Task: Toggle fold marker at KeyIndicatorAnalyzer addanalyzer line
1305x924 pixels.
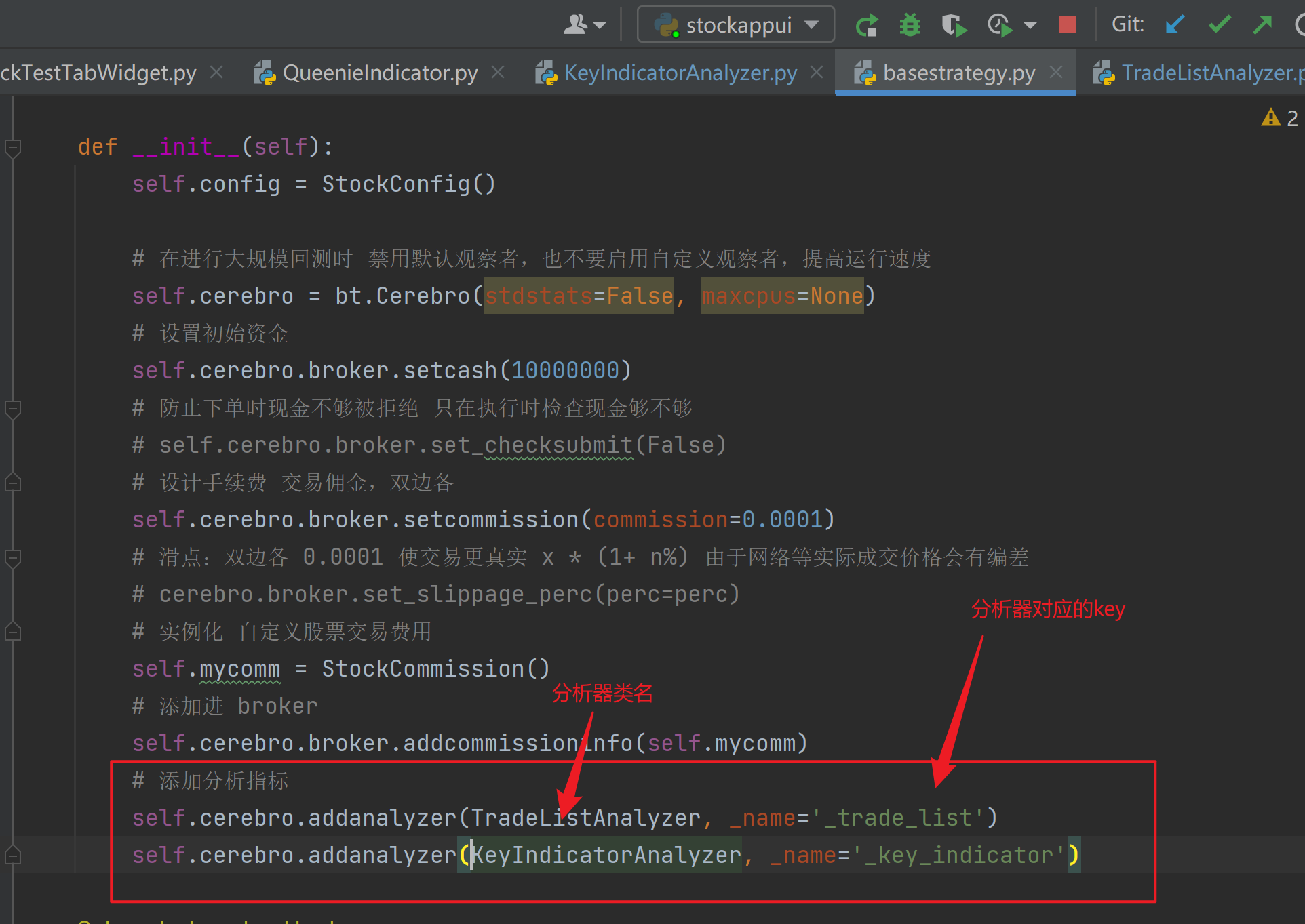Action: pos(12,856)
